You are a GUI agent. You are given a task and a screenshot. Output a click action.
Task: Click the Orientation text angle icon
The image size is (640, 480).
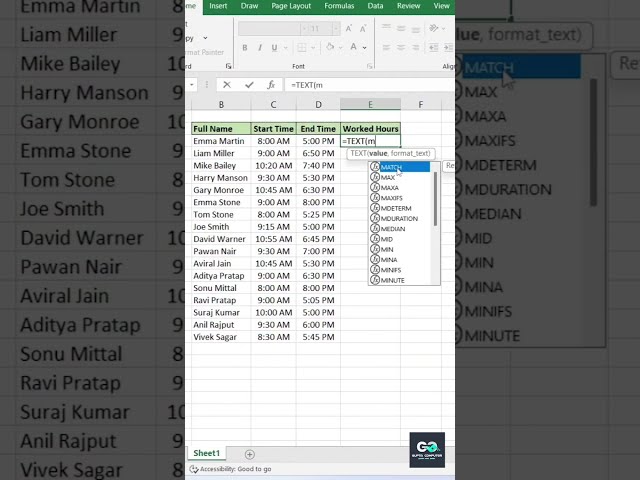pos(433,28)
